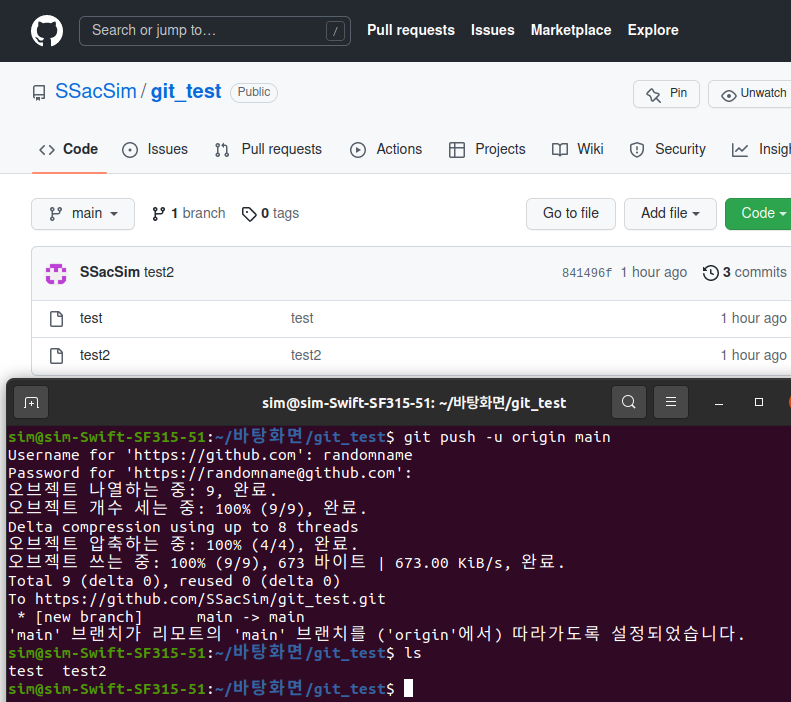Click the terminal search icon

pos(629,402)
